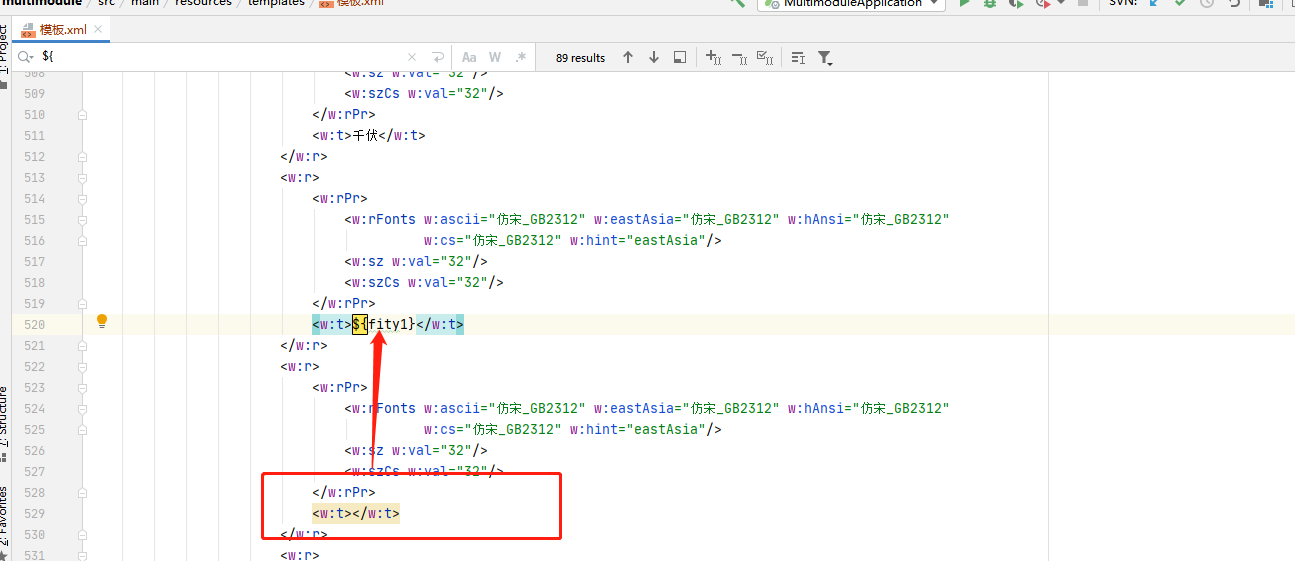Click fold end marker at line 510
This screenshot has height=561, width=1295.
coord(82,114)
